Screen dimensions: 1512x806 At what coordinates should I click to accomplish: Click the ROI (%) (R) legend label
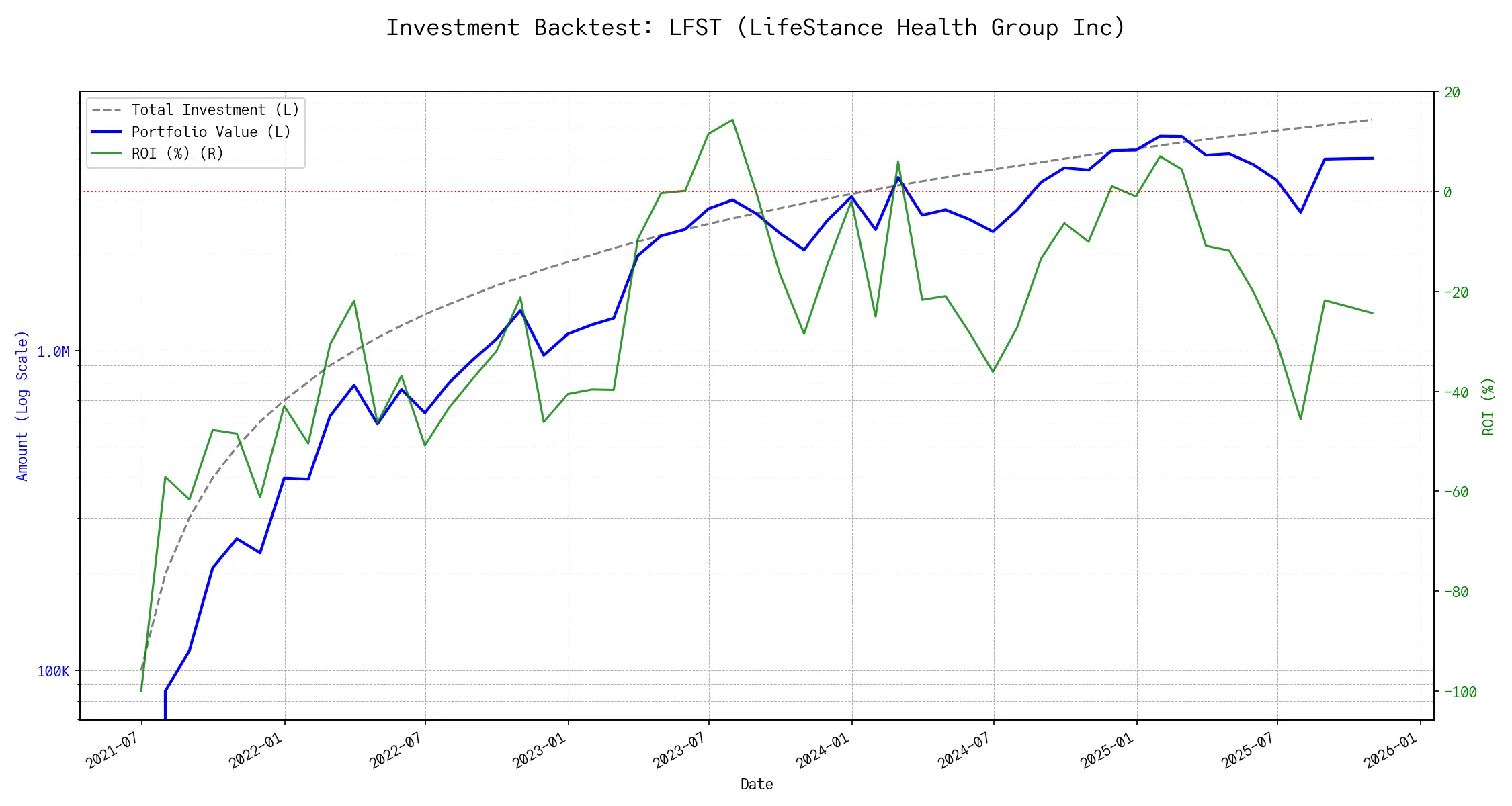[x=177, y=154]
